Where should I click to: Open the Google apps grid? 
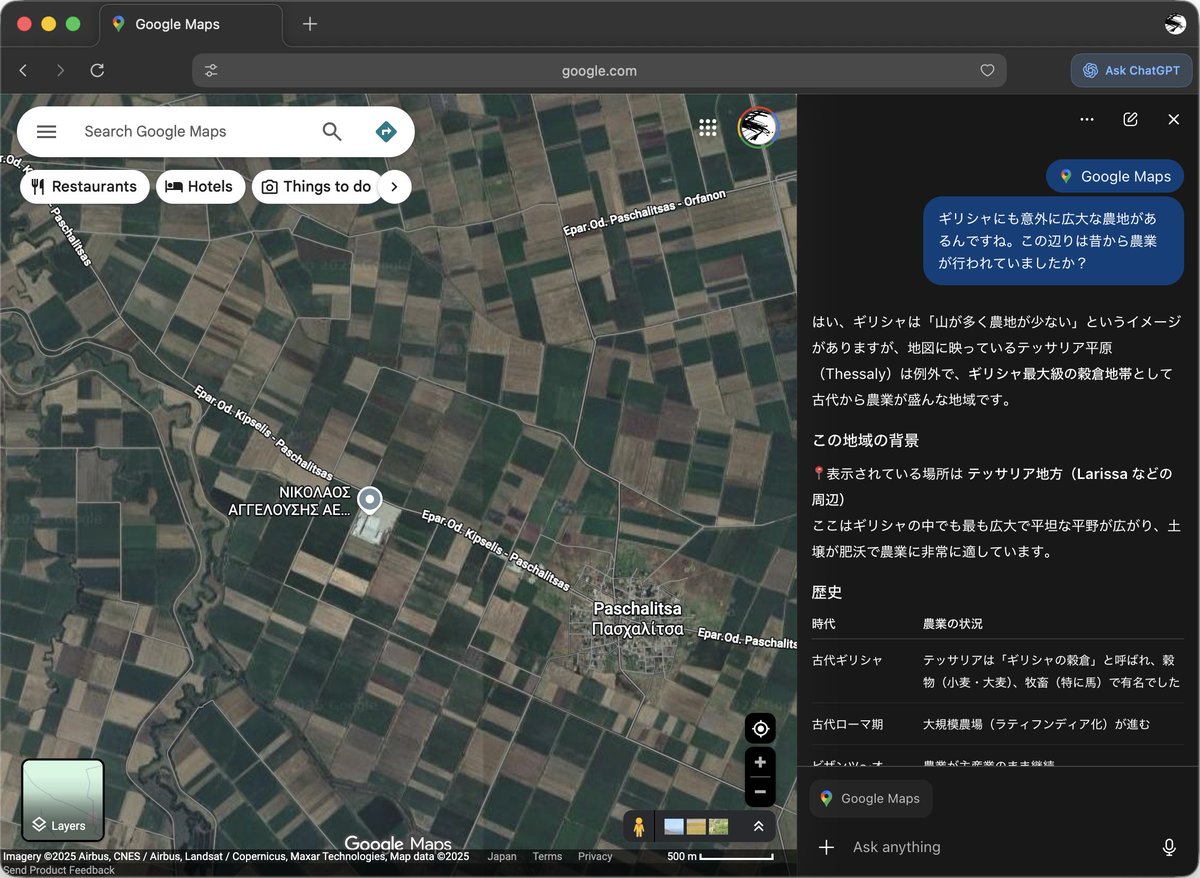(708, 128)
